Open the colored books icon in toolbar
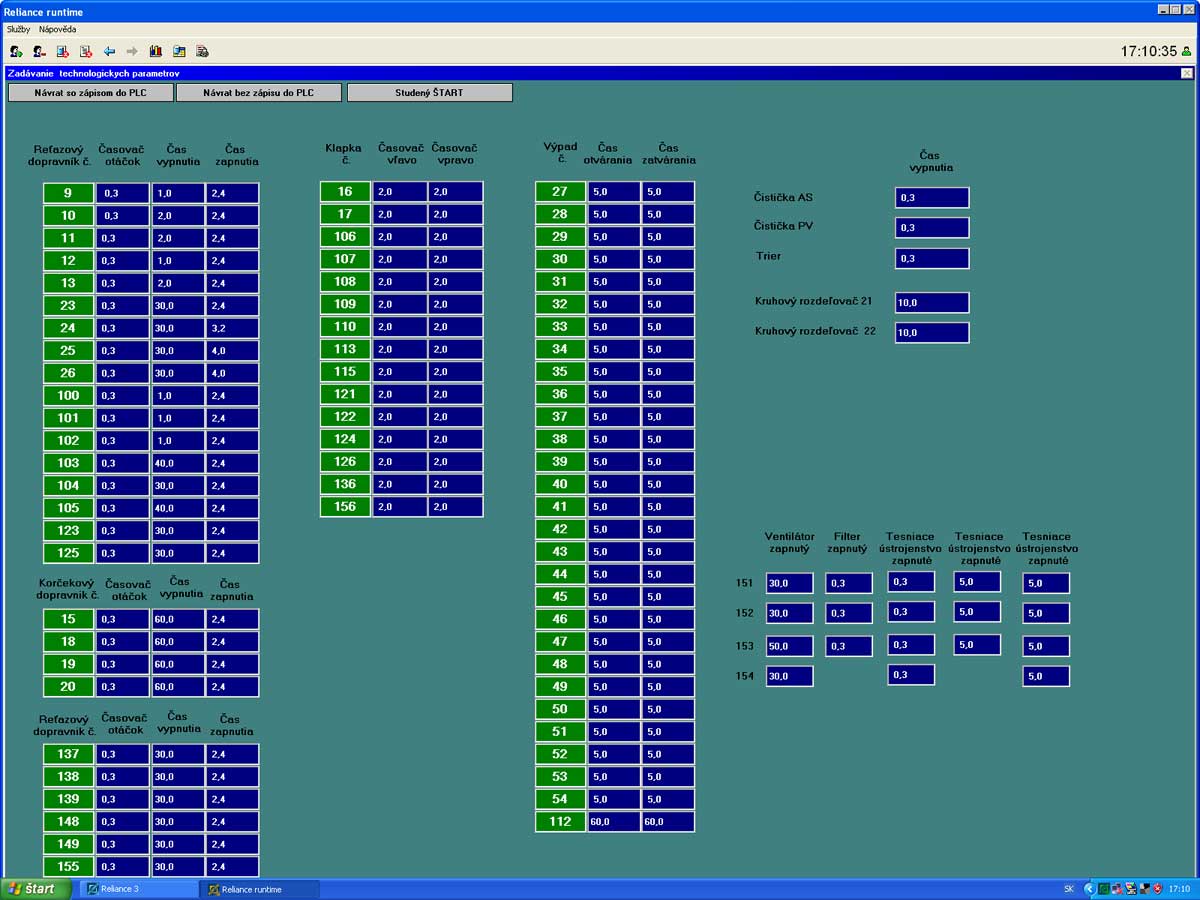Screen dimensions: 1200x900 click(156, 51)
